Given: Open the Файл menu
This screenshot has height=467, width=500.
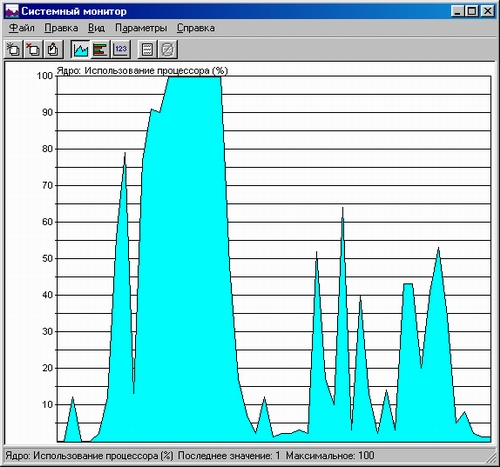Looking at the screenshot, I should click(22, 28).
